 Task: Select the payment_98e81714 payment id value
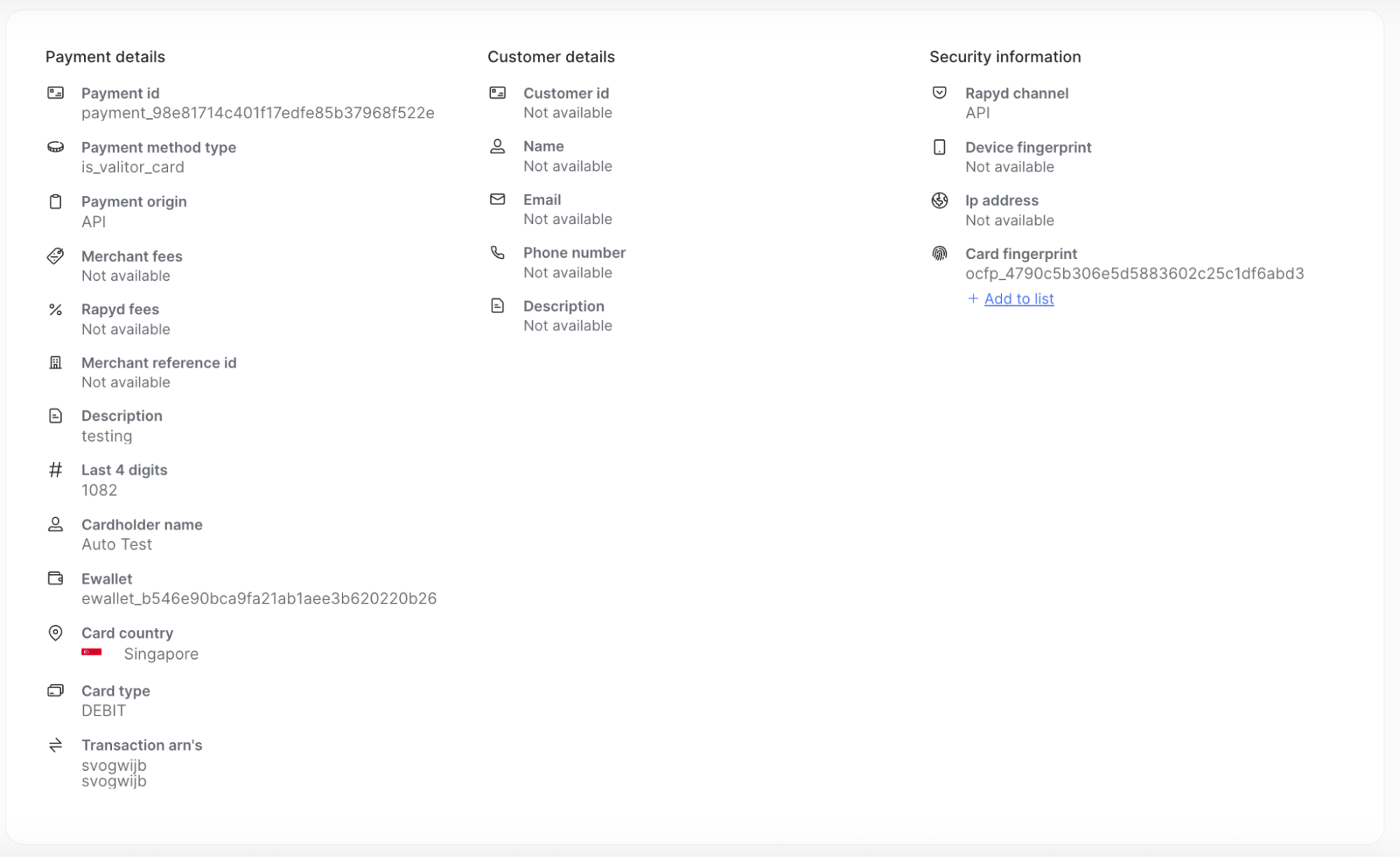(x=258, y=112)
